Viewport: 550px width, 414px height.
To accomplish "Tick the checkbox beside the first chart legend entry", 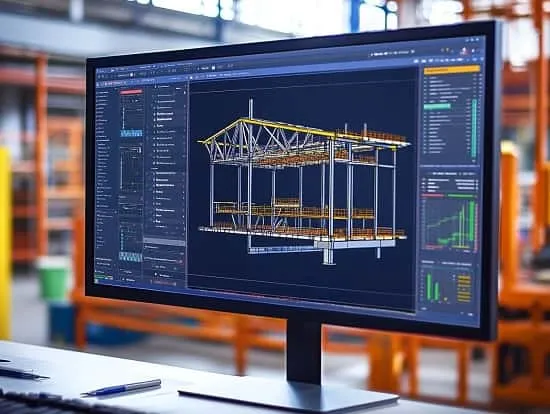I will point(423,180).
